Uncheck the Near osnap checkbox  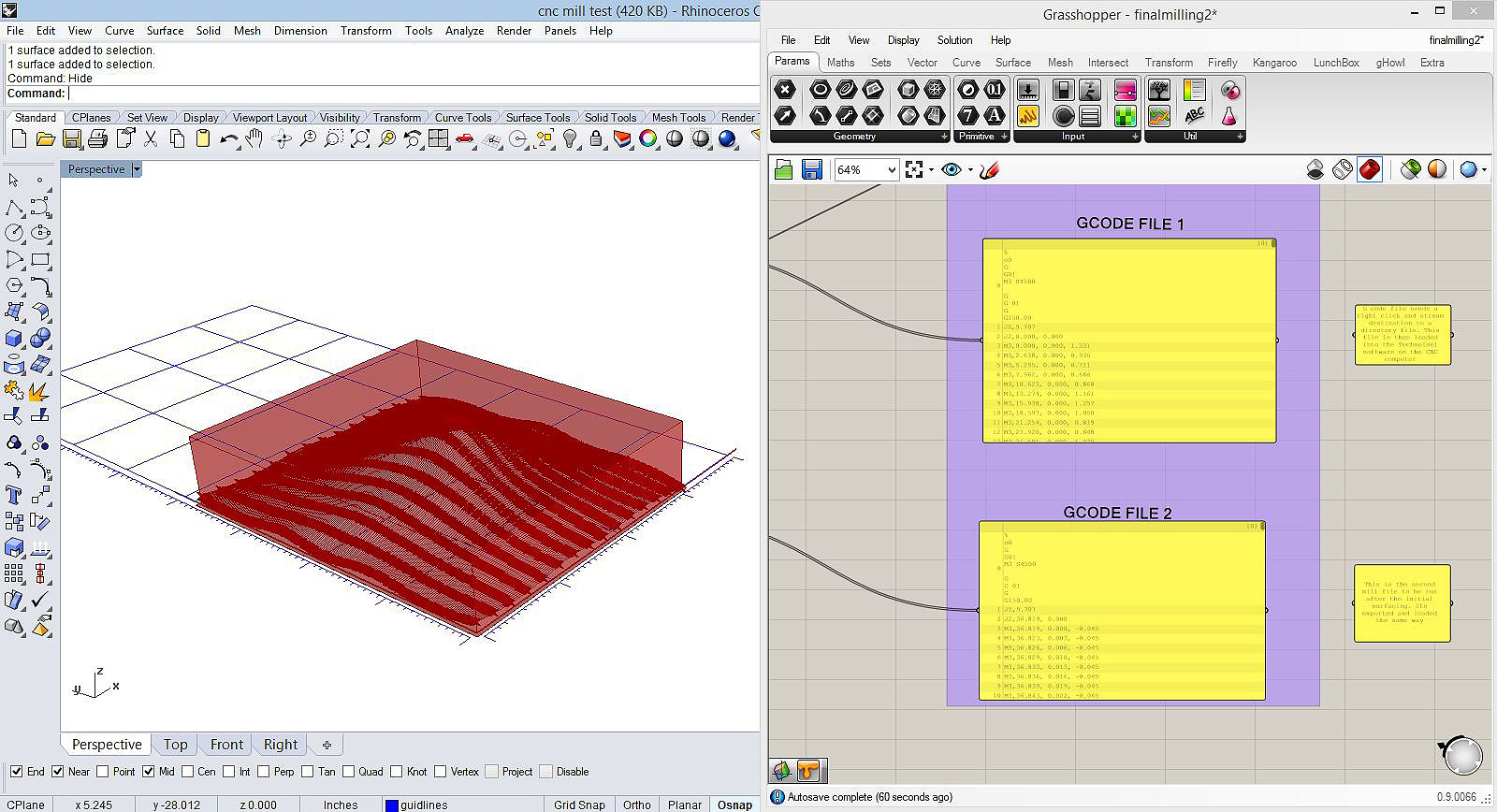pos(58,772)
